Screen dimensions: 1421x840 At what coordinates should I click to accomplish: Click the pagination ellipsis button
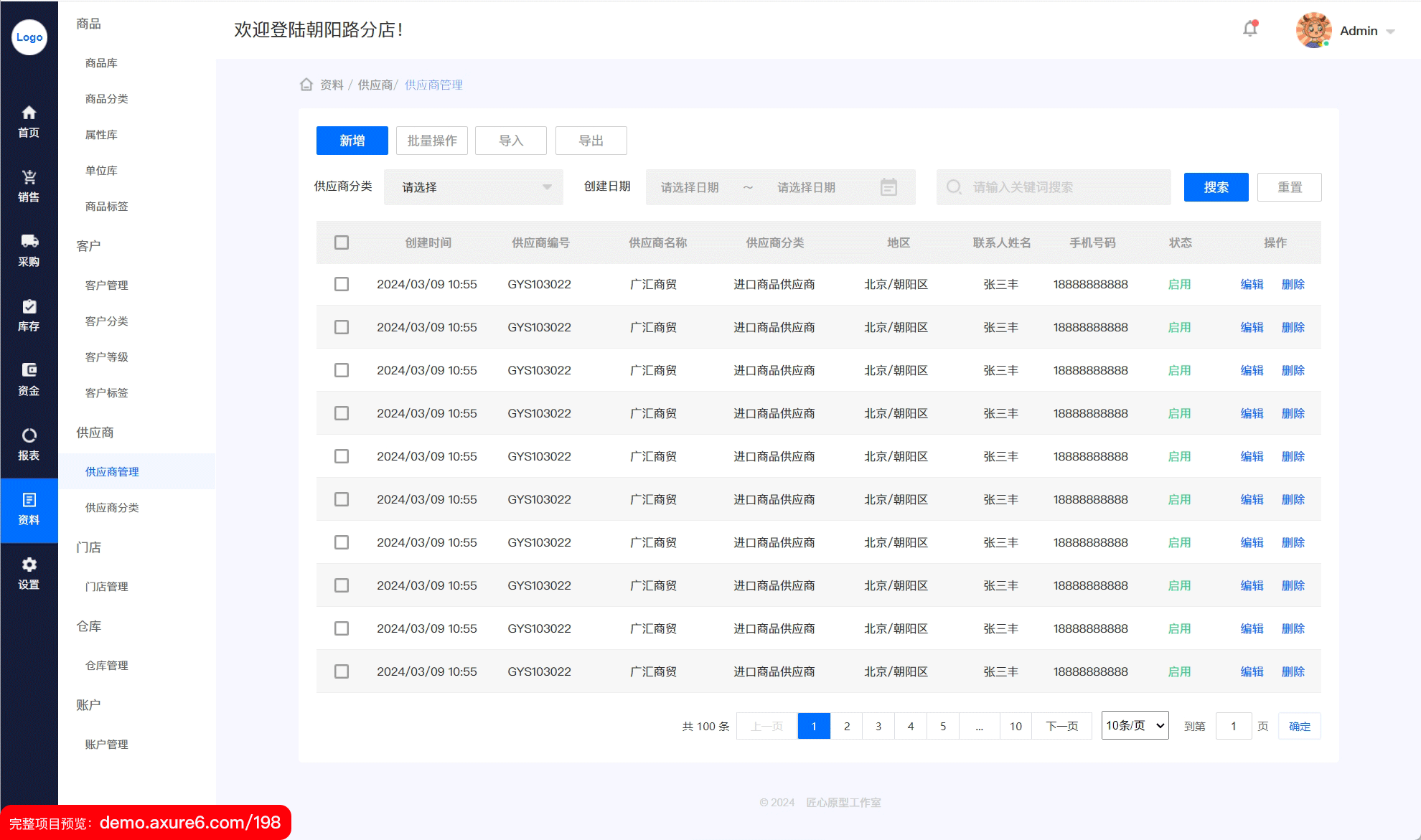980,726
